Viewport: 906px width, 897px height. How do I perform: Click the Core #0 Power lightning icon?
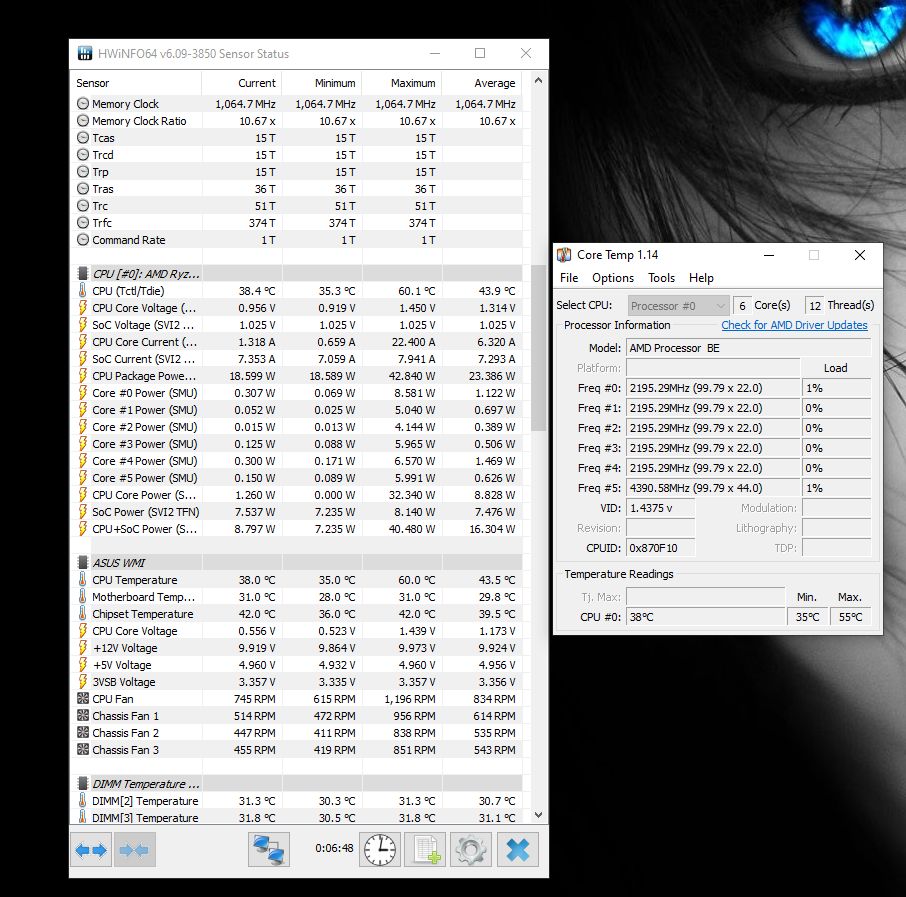(83, 392)
